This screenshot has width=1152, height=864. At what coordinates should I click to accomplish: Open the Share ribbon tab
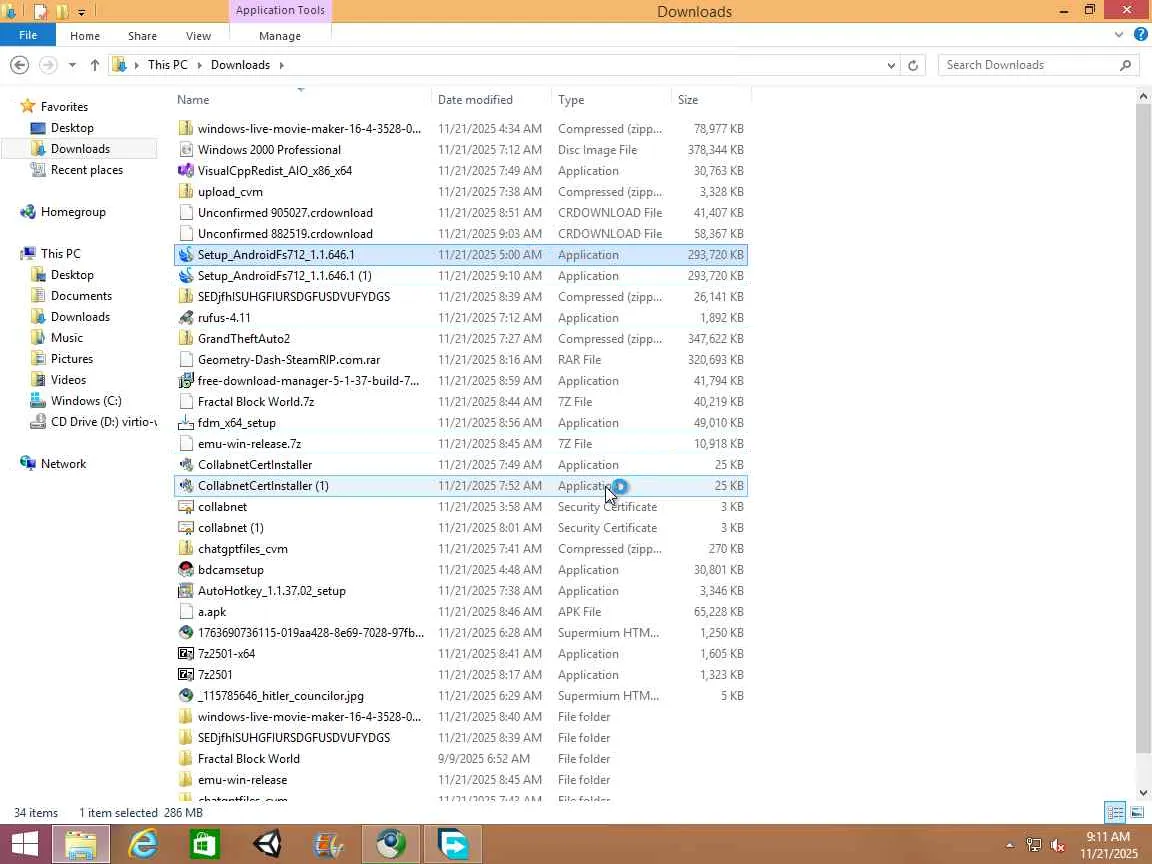pyautogui.click(x=142, y=36)
